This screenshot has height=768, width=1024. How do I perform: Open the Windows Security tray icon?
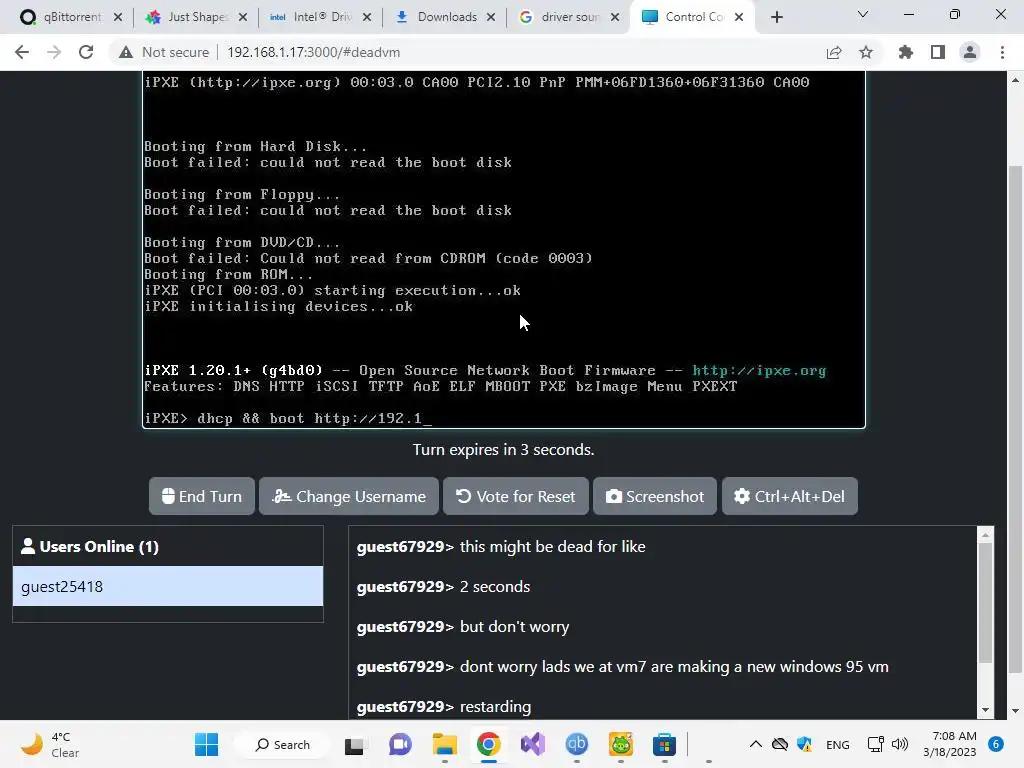[805, 744]
